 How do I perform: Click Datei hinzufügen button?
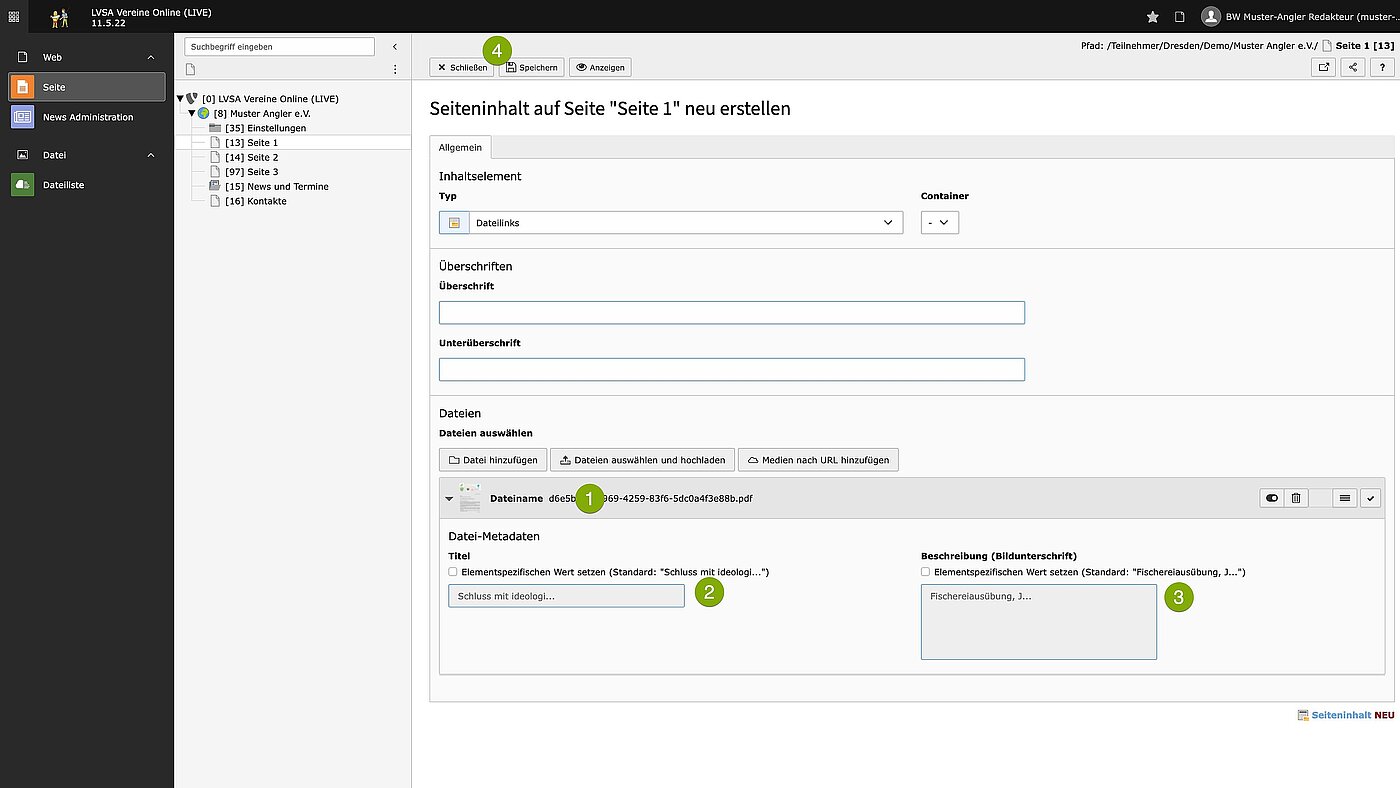[x=492, y=460]
